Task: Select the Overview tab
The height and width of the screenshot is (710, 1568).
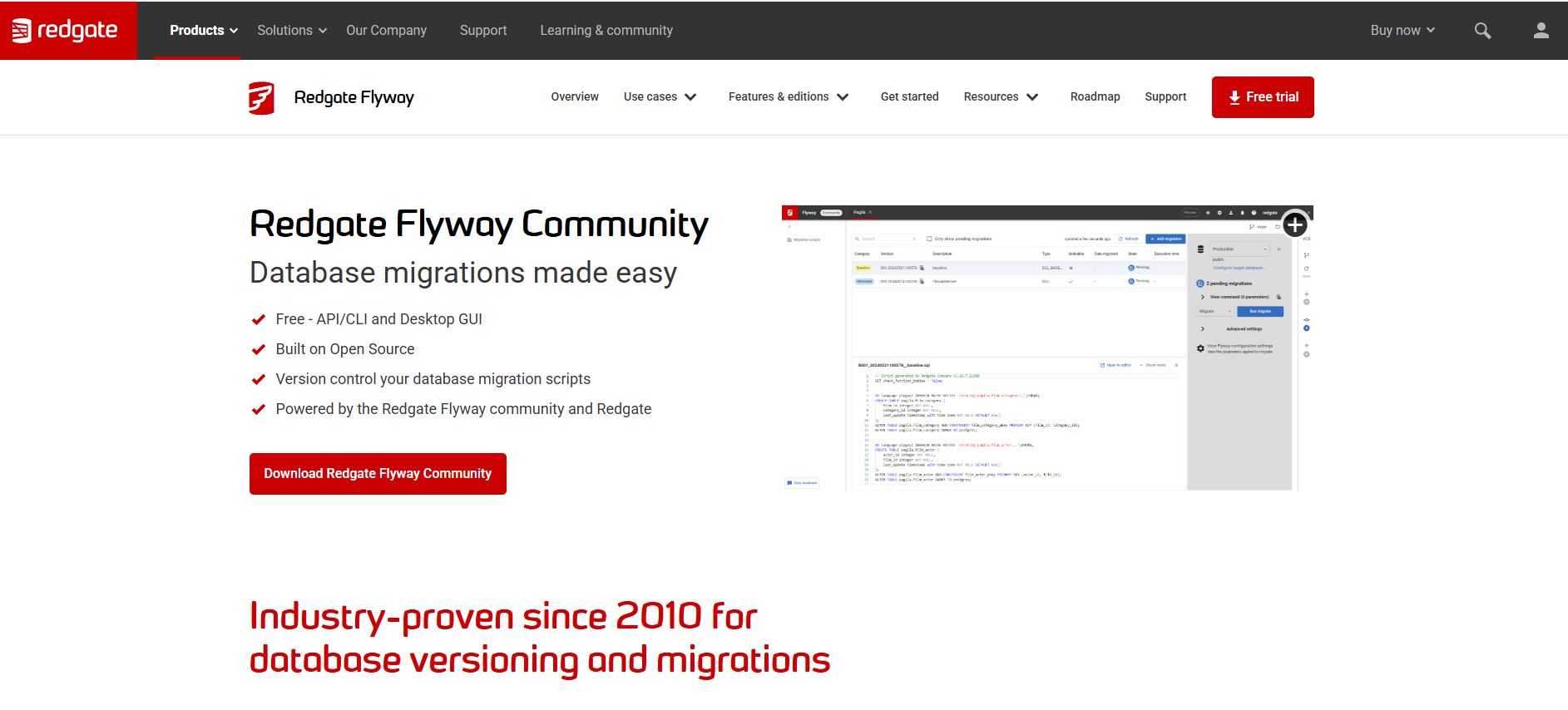Action: [575, 96]
